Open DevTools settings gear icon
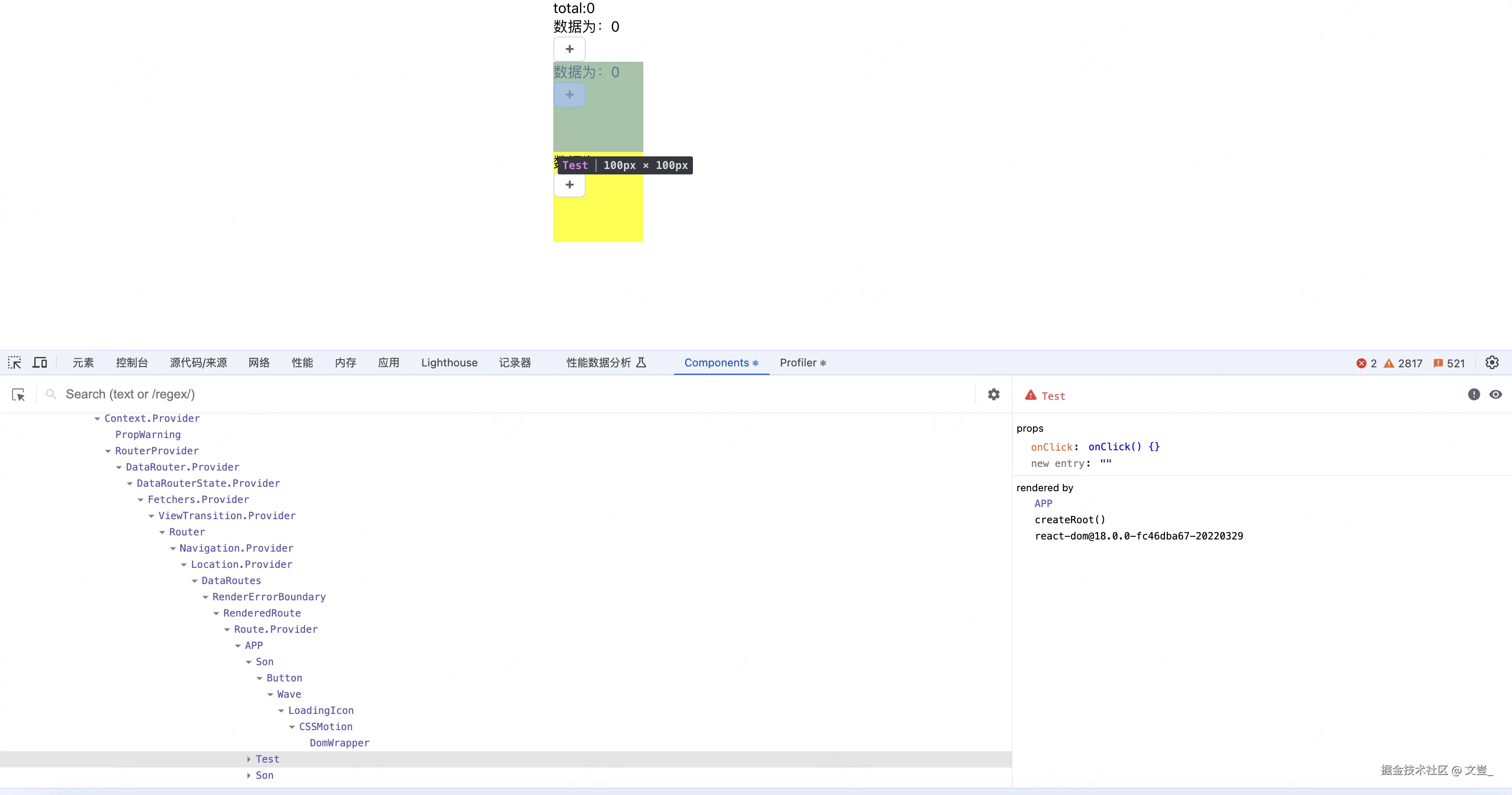The height and width of the screenshot is (795, 1512). pyautogui.click(x=1491, y=363)
